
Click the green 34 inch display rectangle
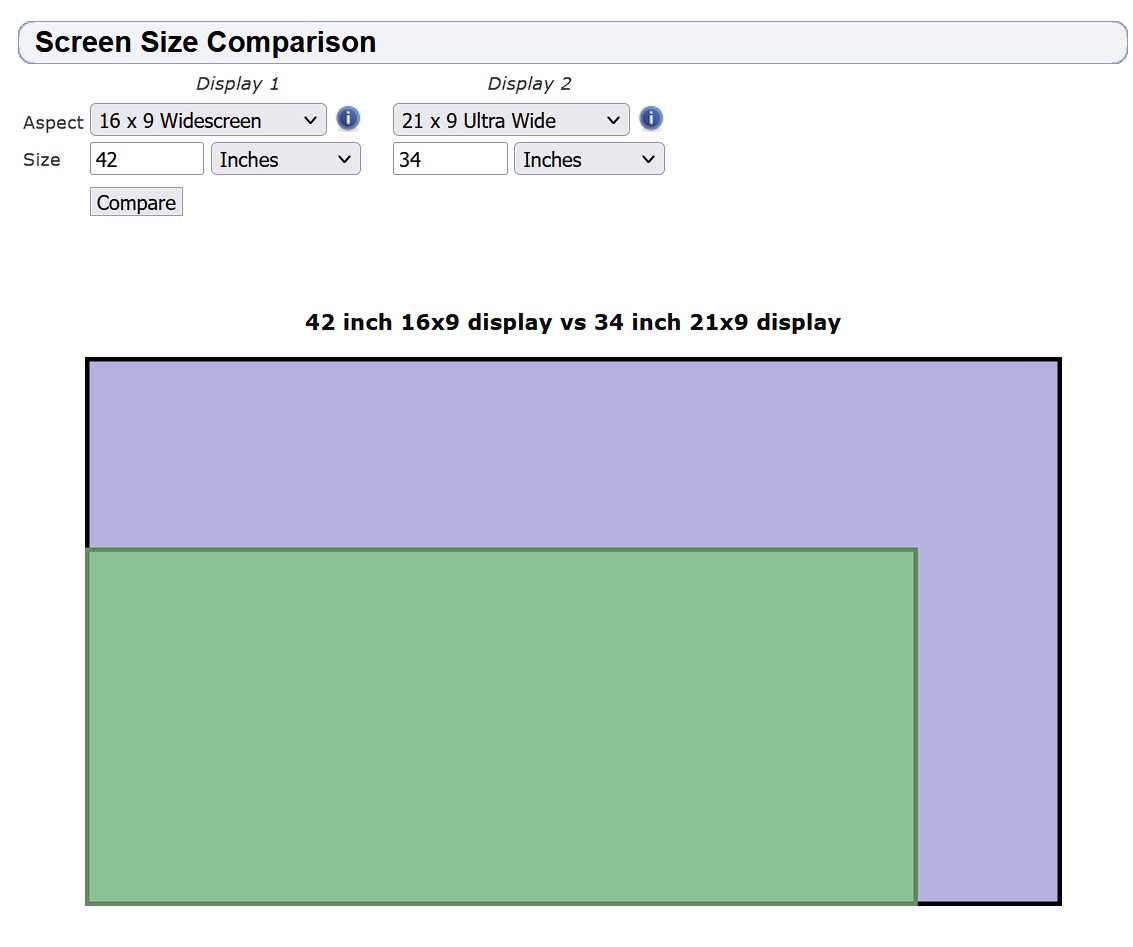(501, 727)
